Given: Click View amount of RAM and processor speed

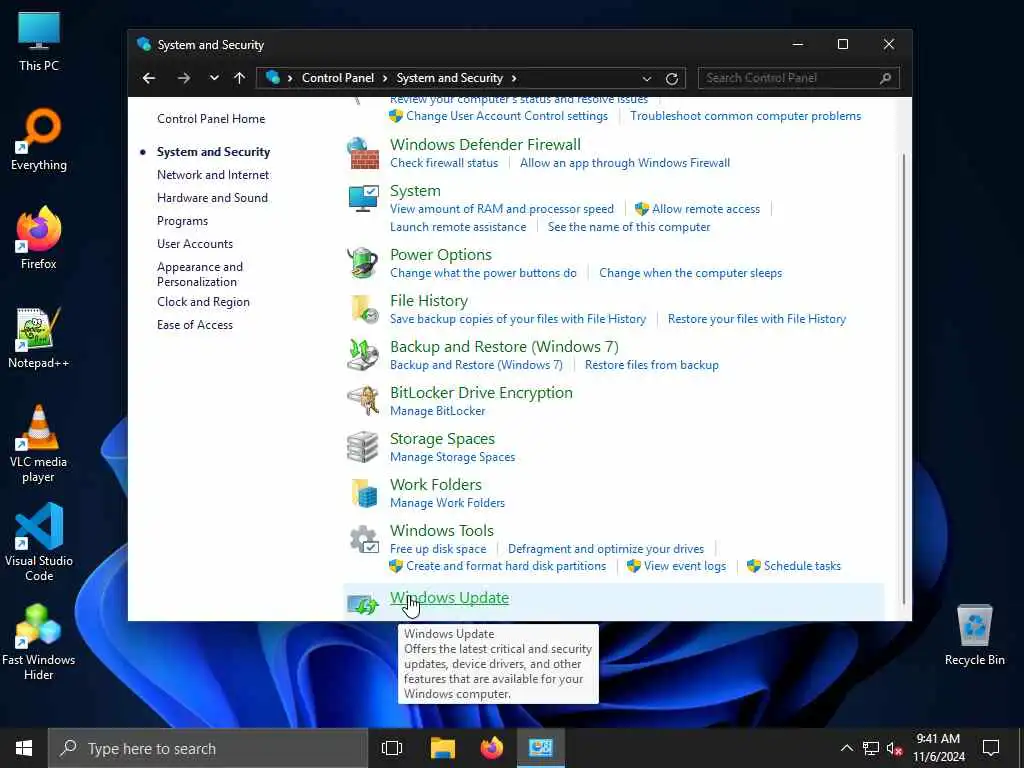Looking at the screenshot, I should [x=502, y=209].
